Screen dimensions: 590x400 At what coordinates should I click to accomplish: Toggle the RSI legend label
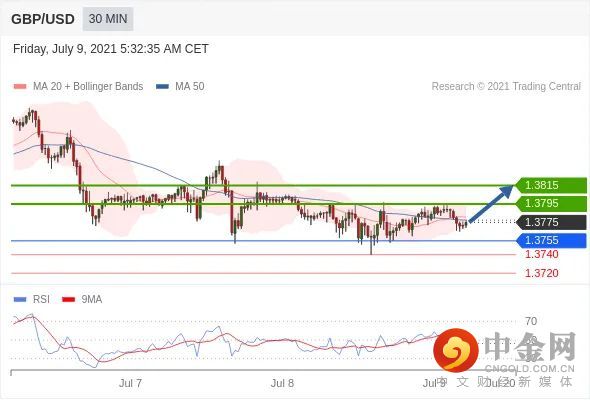pyautogui.click(x=41, y=300)
